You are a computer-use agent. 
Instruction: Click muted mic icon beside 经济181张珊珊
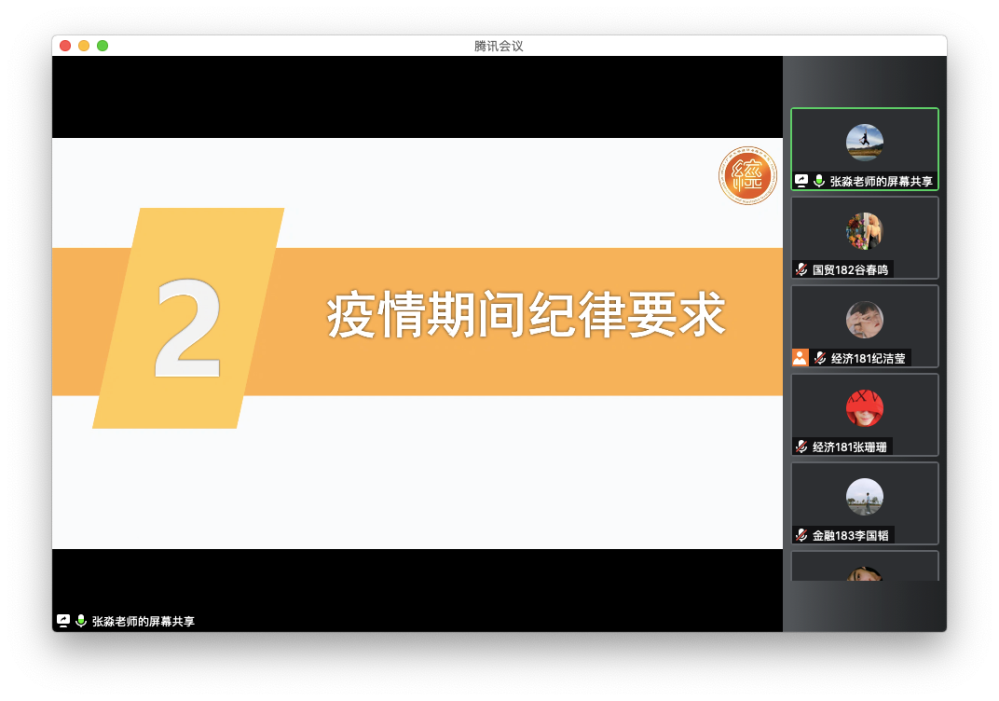[x=801, y=446]
